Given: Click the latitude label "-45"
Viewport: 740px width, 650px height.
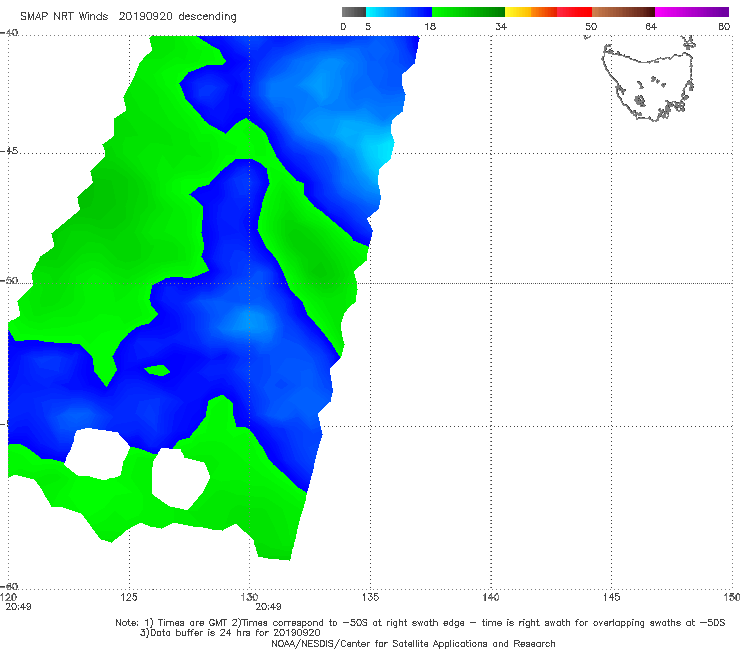Looking at the screenshot, I should (9, 151).
